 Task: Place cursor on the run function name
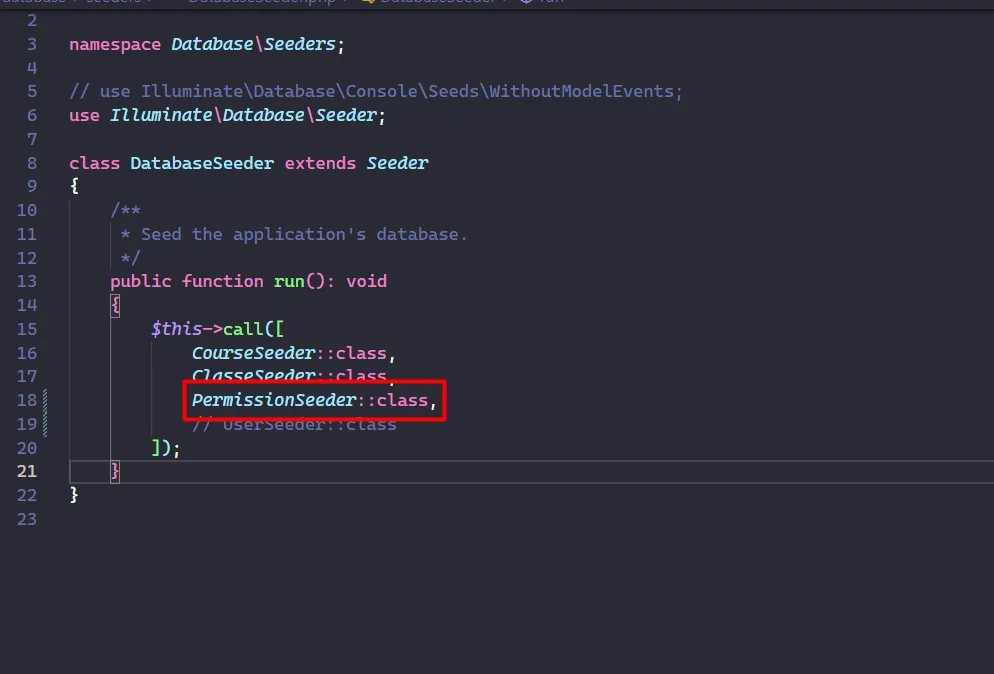(x=289, y=281)
